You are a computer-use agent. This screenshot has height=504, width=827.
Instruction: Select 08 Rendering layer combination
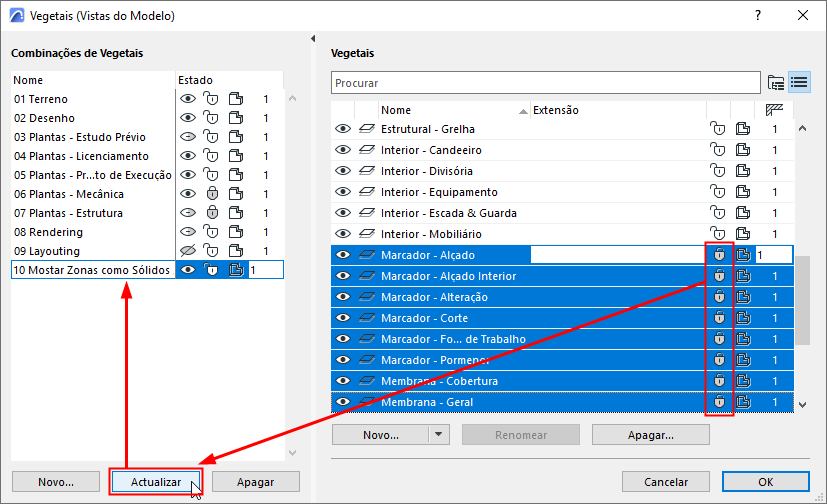[48, 232]
